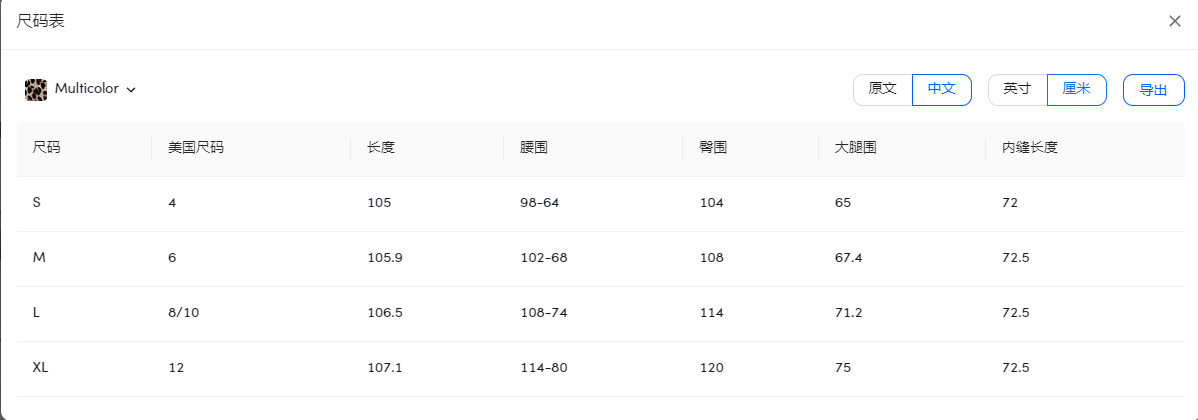Screen dimensions: 1198x420
Task: Click the leopard print color swatch
Action: click(36, 89)
